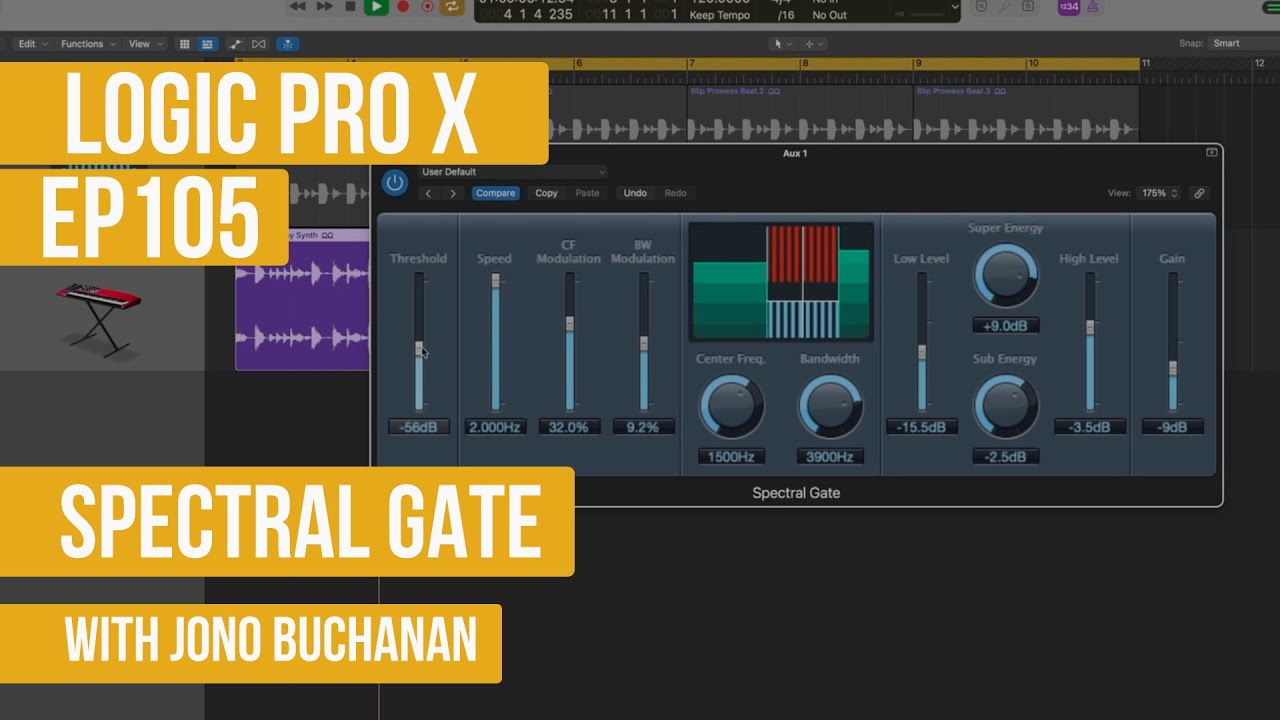Image resolution: width=1280 pixels, height=720 pixels.
Task: Click the 2.000Hz speed value field
Action: coord(495,427)
